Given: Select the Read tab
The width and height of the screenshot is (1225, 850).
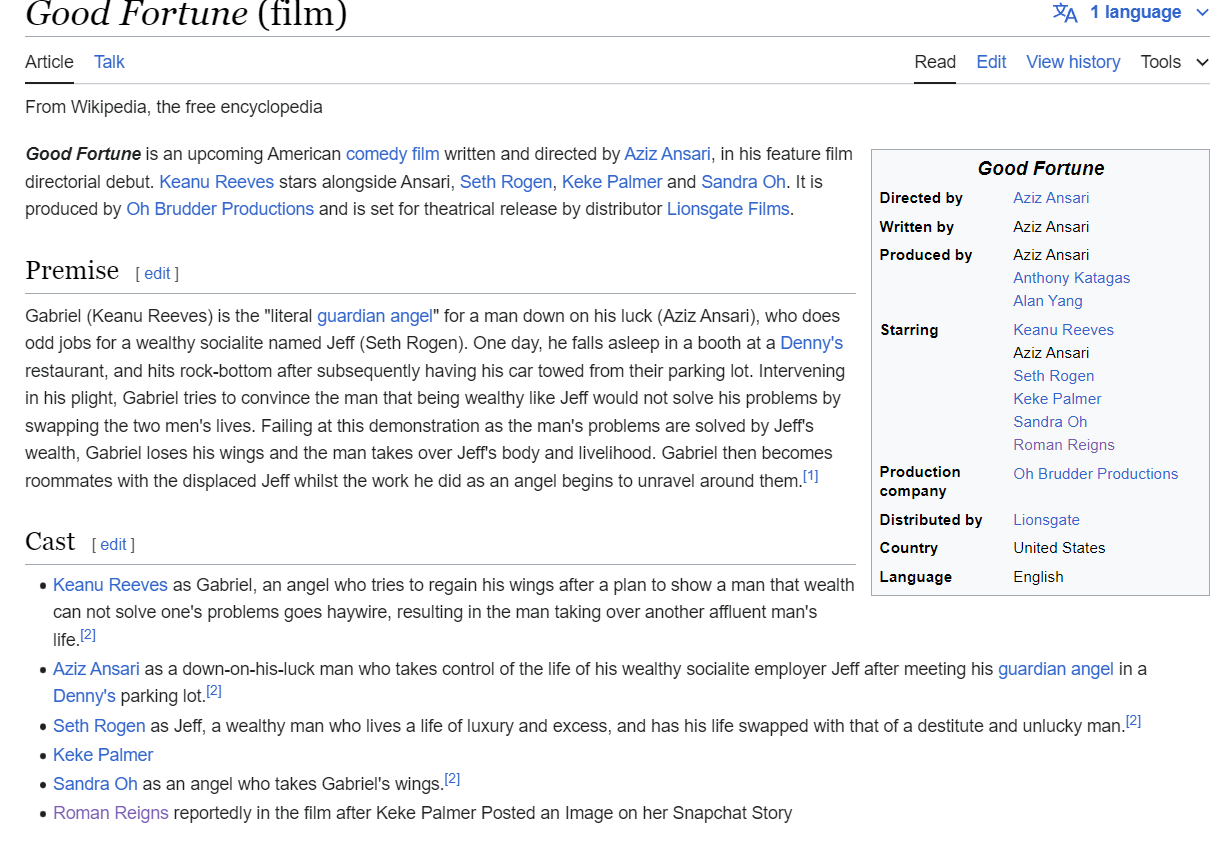Looking at the screenshot, I should click(935, 62).
